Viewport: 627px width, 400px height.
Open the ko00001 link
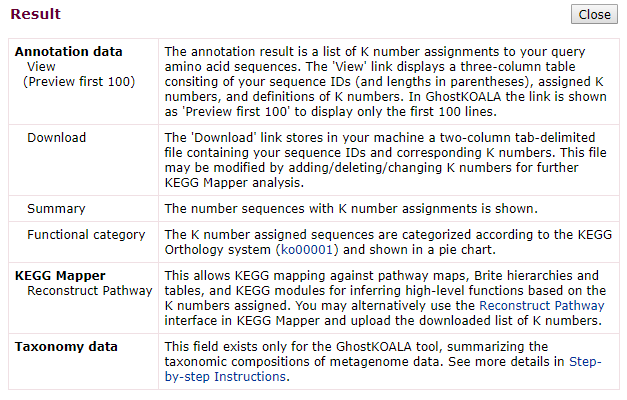point(307,250)
